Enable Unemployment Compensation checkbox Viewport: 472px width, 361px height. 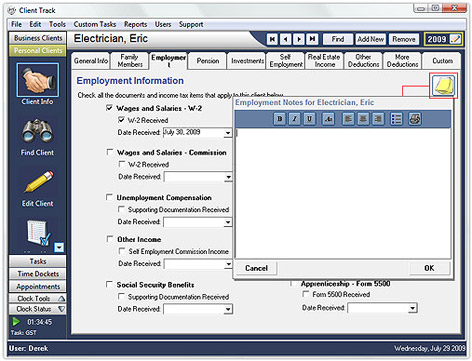click(109, 197)
